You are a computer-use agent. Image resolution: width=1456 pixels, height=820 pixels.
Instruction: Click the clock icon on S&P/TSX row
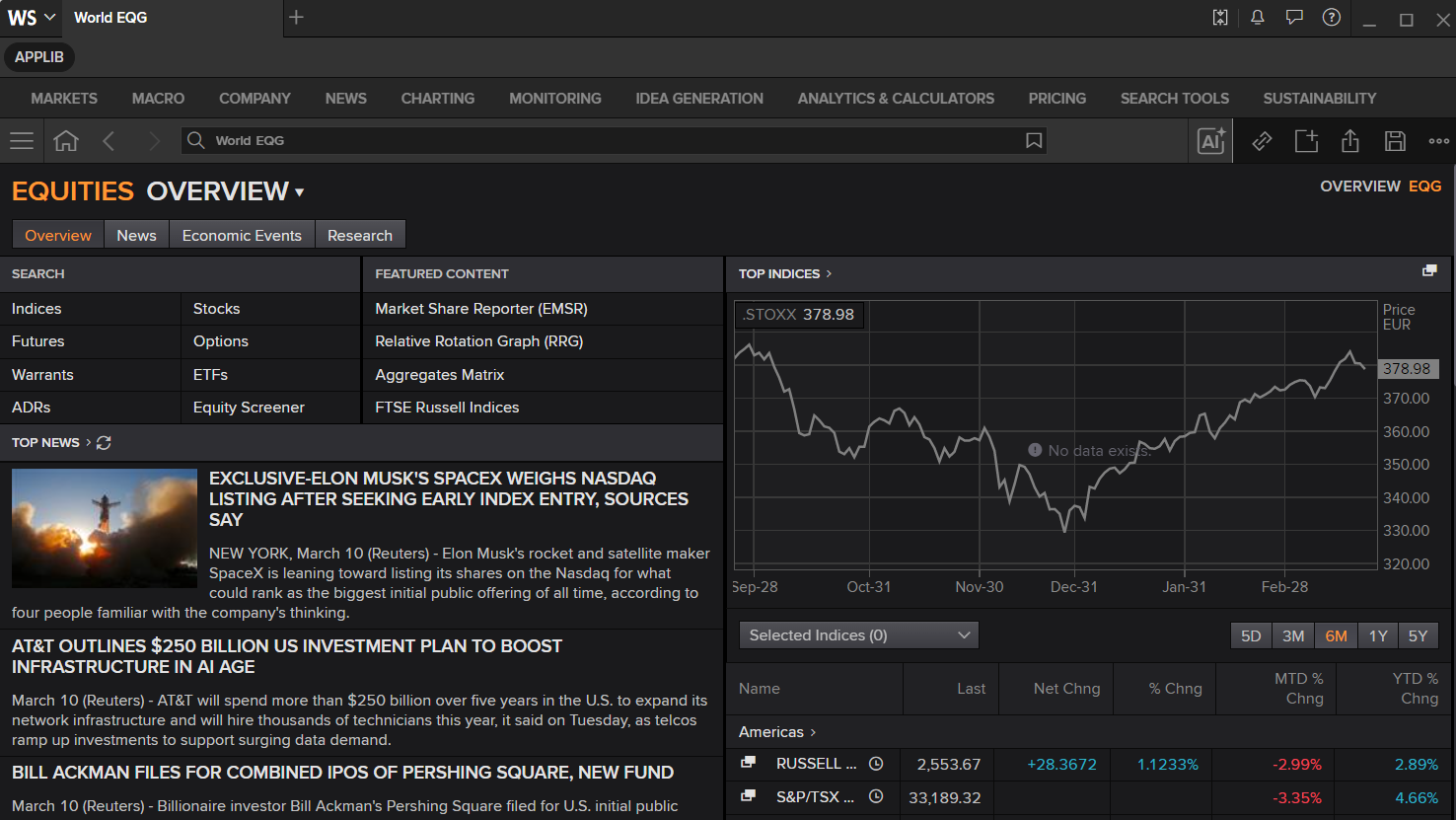[x=876, y=796]
